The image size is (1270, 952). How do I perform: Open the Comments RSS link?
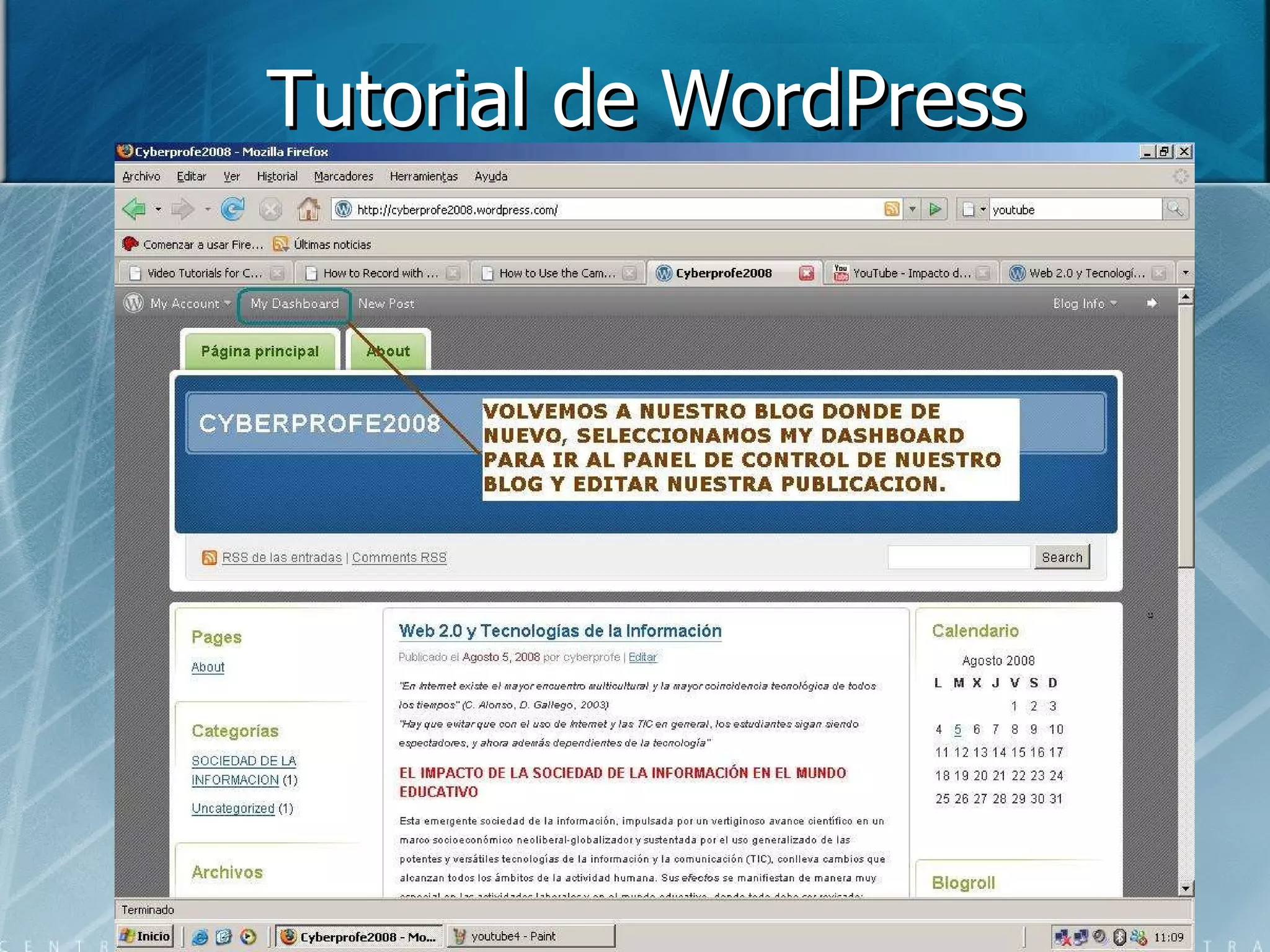tap(399, 558)
